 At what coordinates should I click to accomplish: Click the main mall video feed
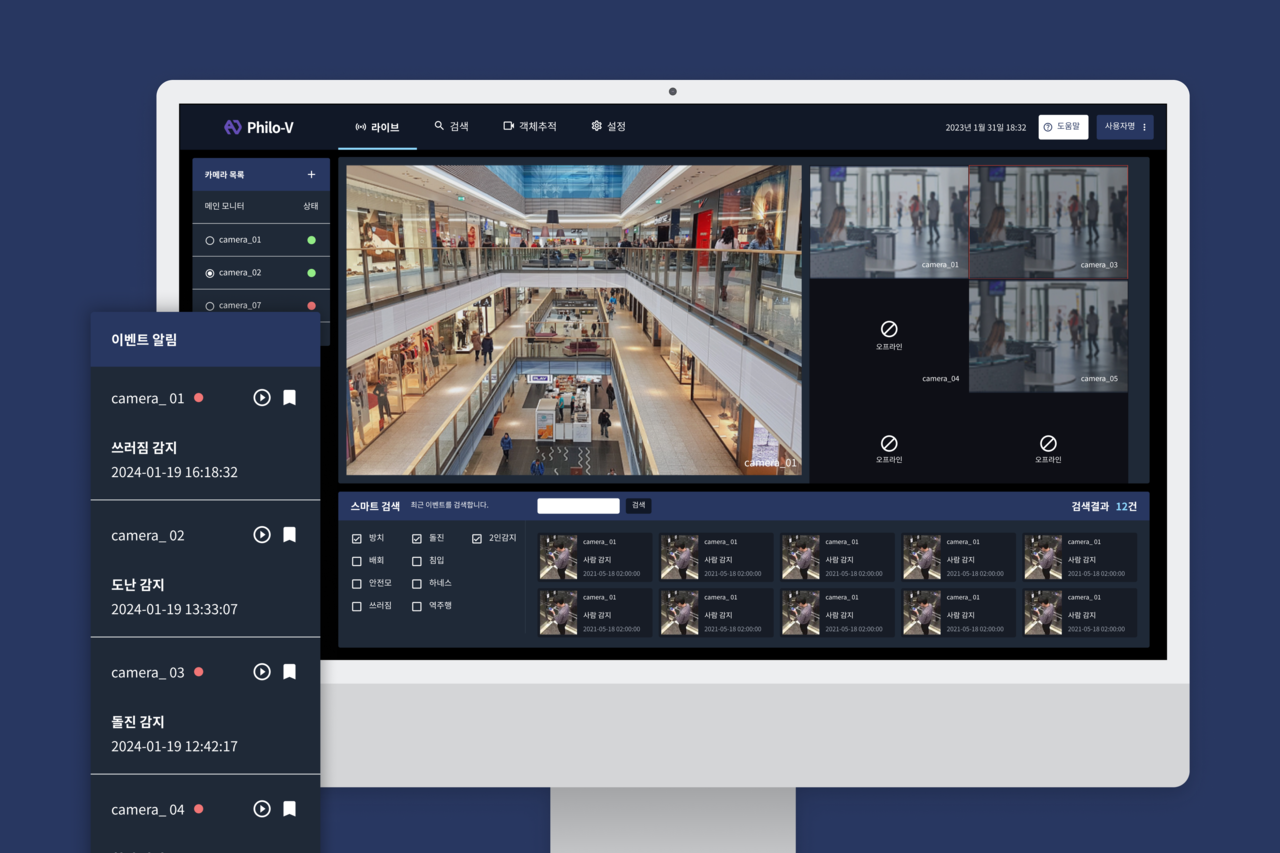click(x=574, y=320)
